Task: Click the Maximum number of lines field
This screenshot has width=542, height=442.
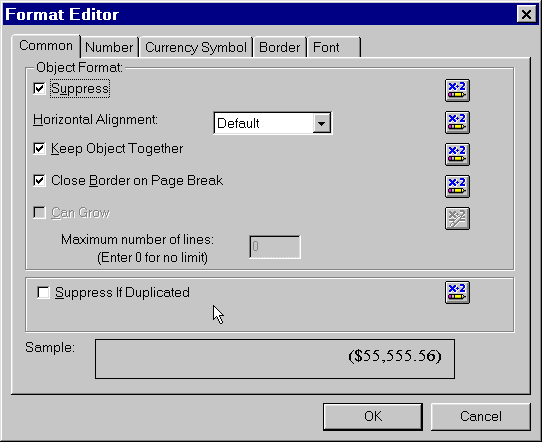Action: point(275,247)
